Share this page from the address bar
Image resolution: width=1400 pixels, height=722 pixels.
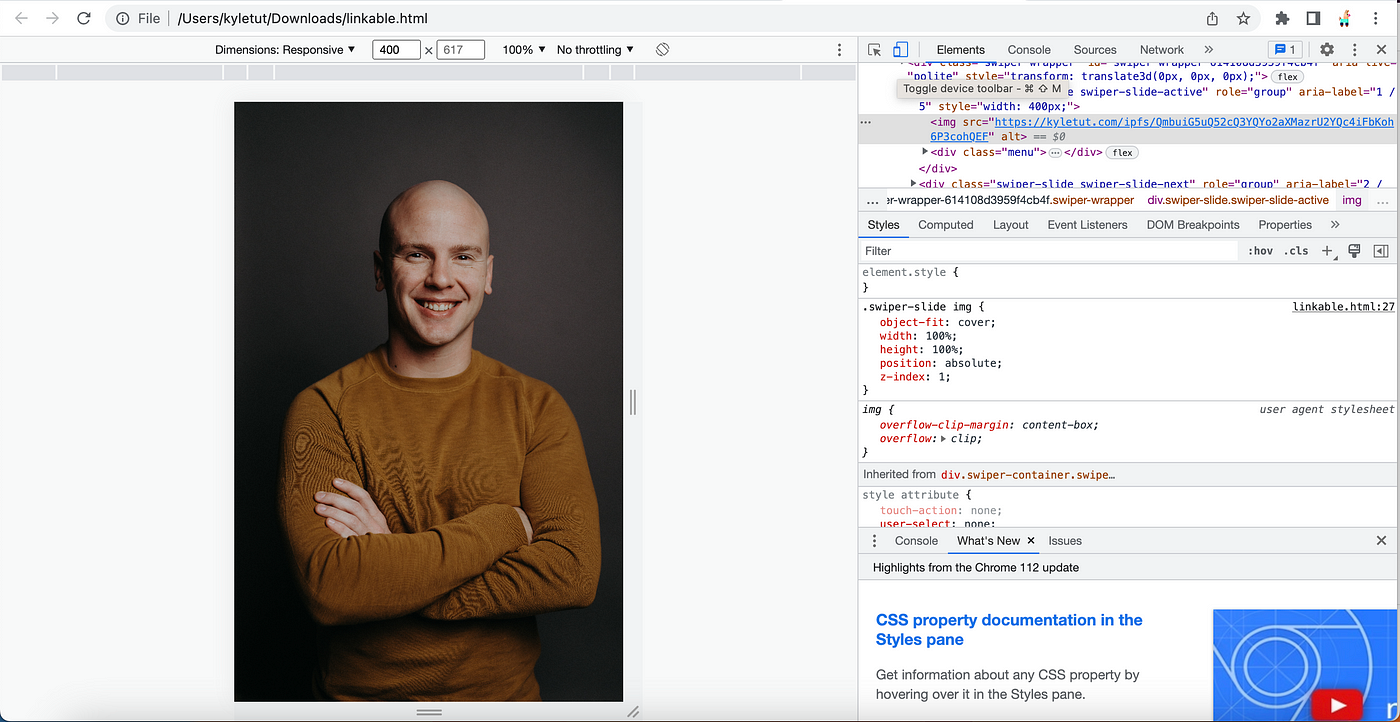coord(1212,18)
